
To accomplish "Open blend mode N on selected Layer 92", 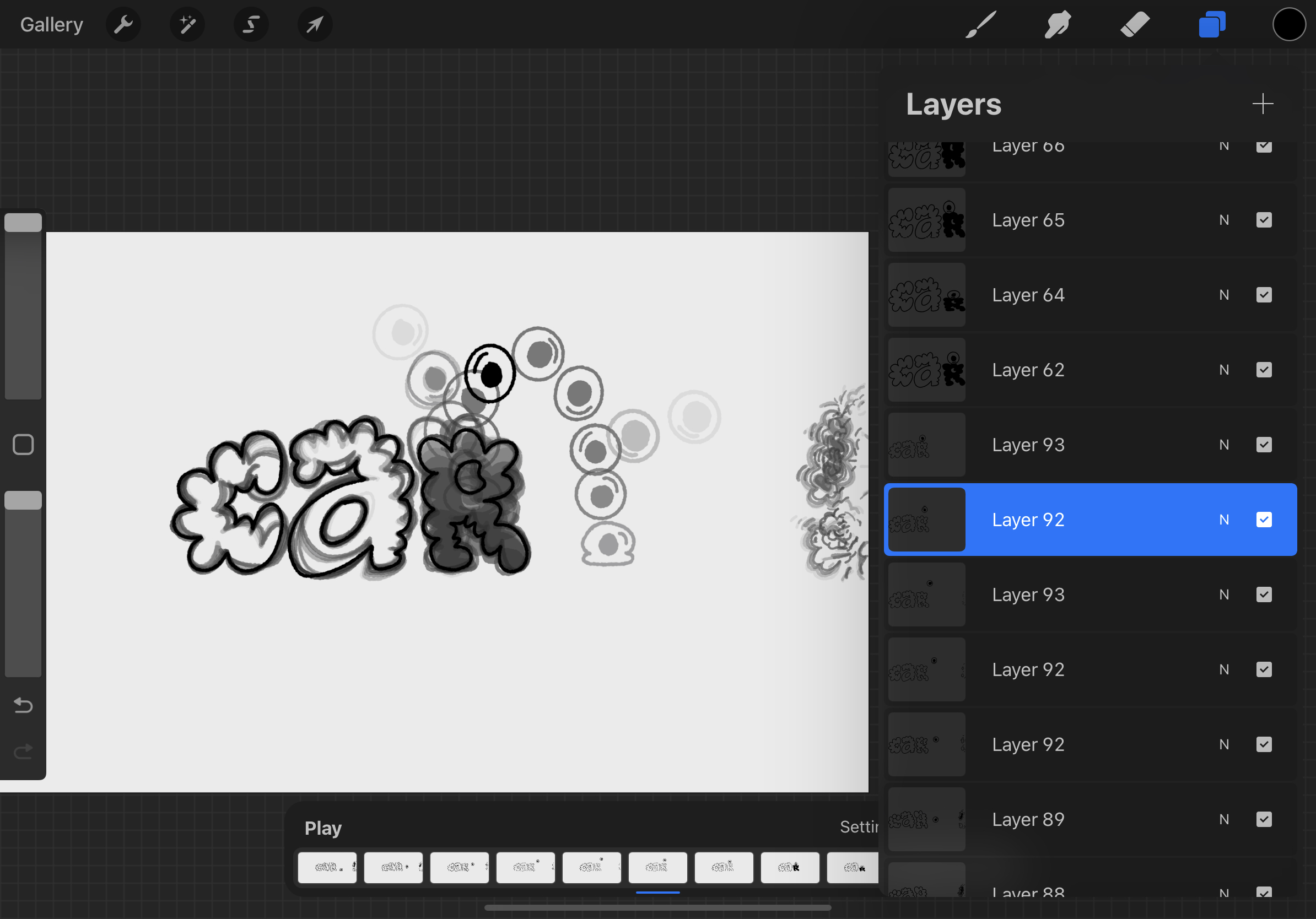I will point(1224,520).
